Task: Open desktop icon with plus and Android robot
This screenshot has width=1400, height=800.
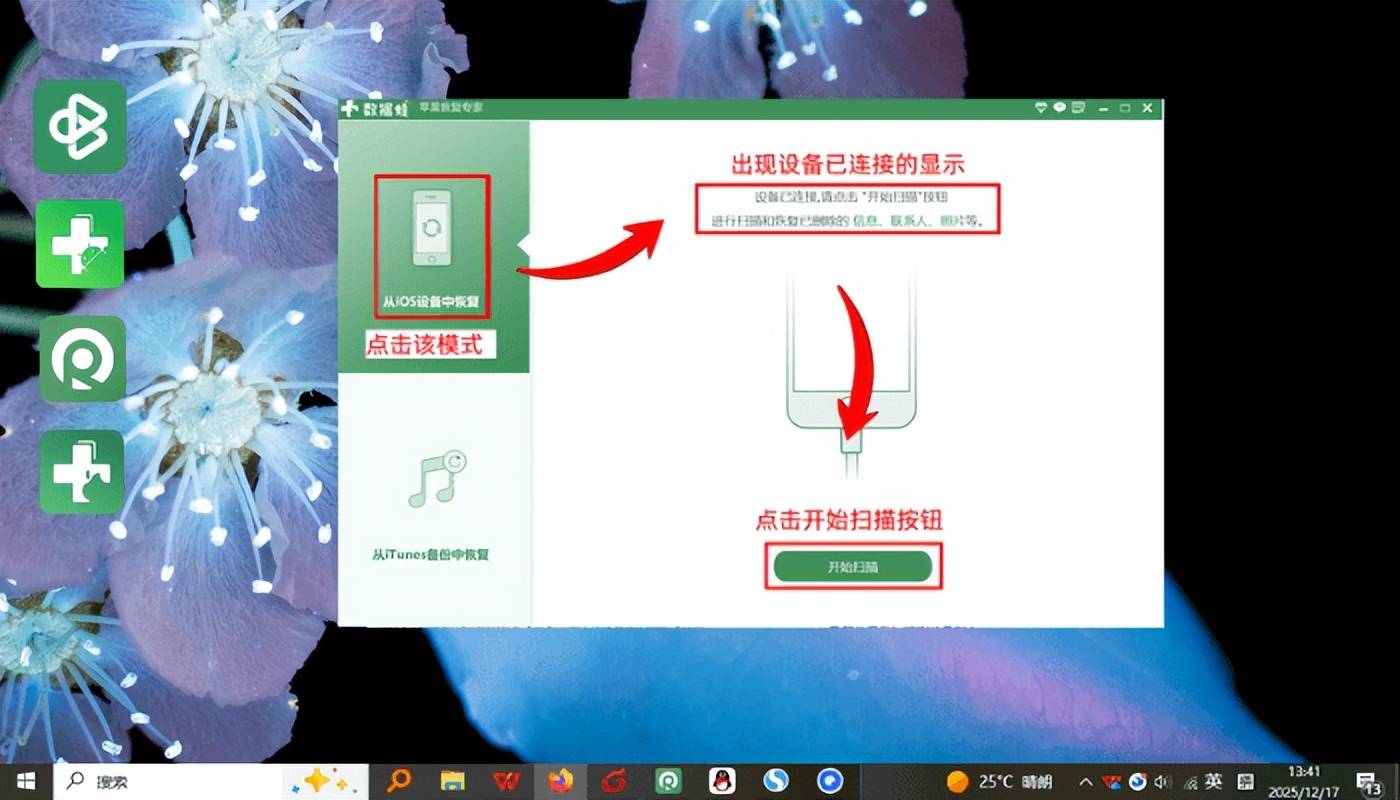Action: [x=80, y=243]
